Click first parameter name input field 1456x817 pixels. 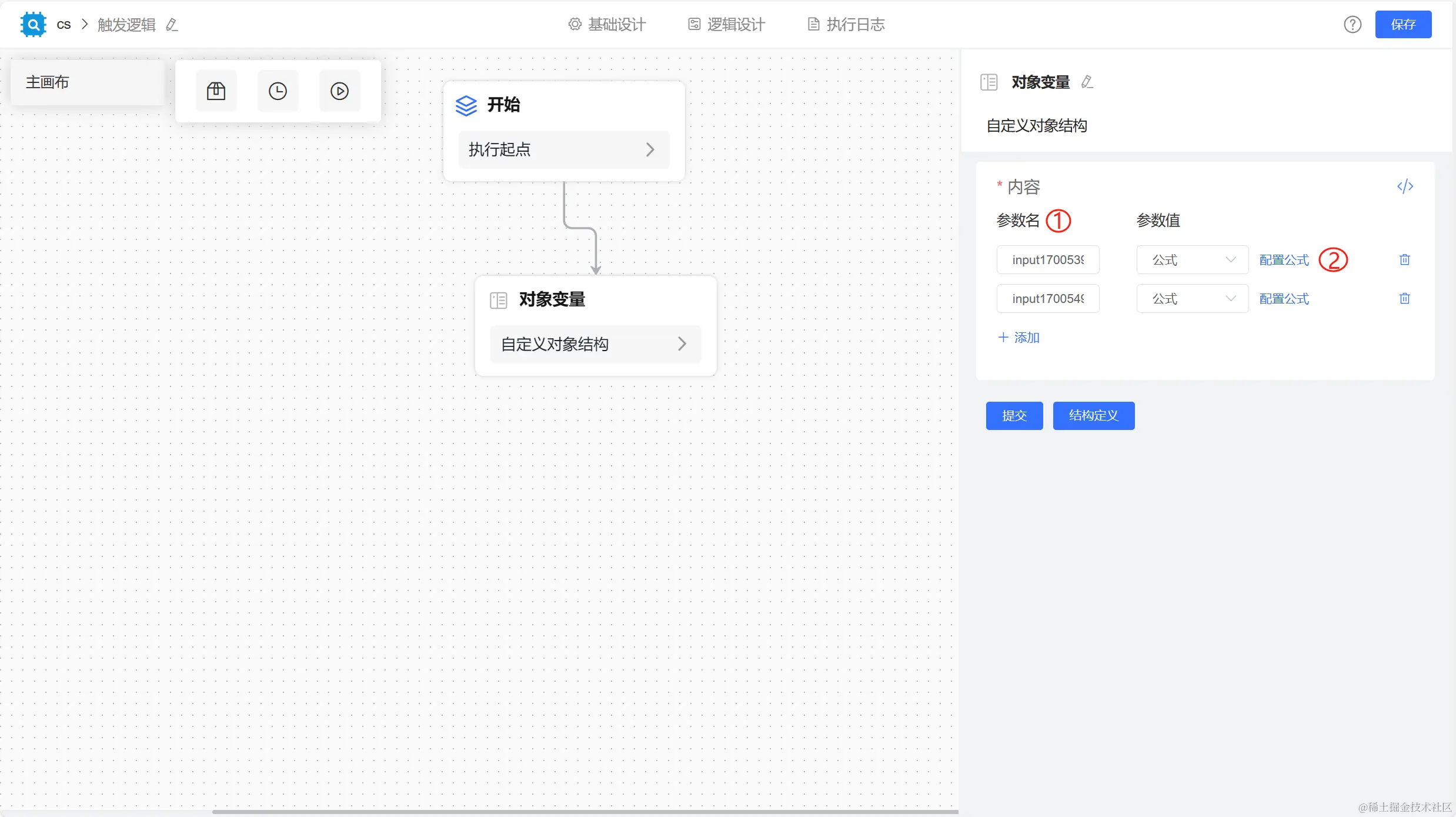pyautogui.click(x=1047, y=259)
